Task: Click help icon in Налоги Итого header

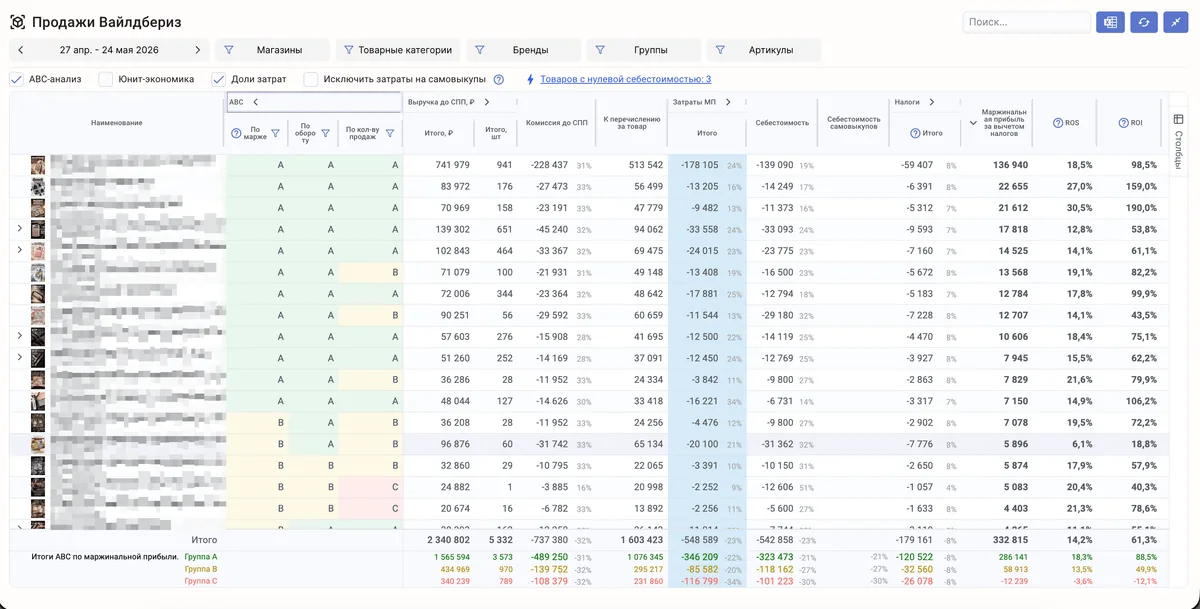Action: (x=915, y=133)
